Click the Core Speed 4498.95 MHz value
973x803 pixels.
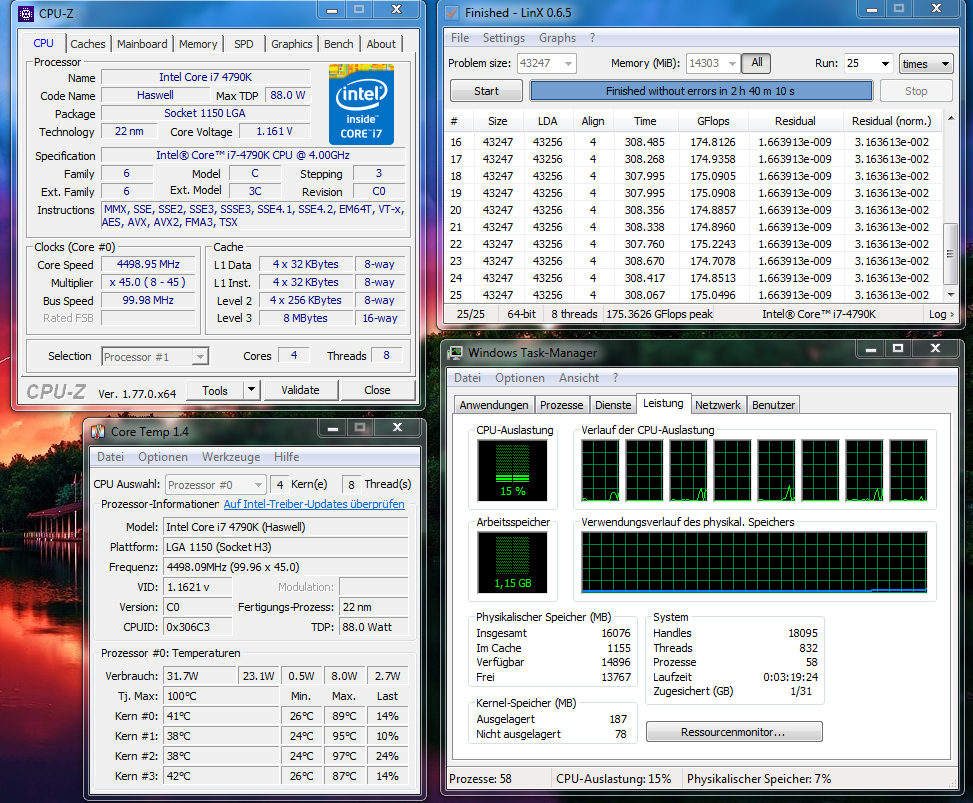[148, 264]
